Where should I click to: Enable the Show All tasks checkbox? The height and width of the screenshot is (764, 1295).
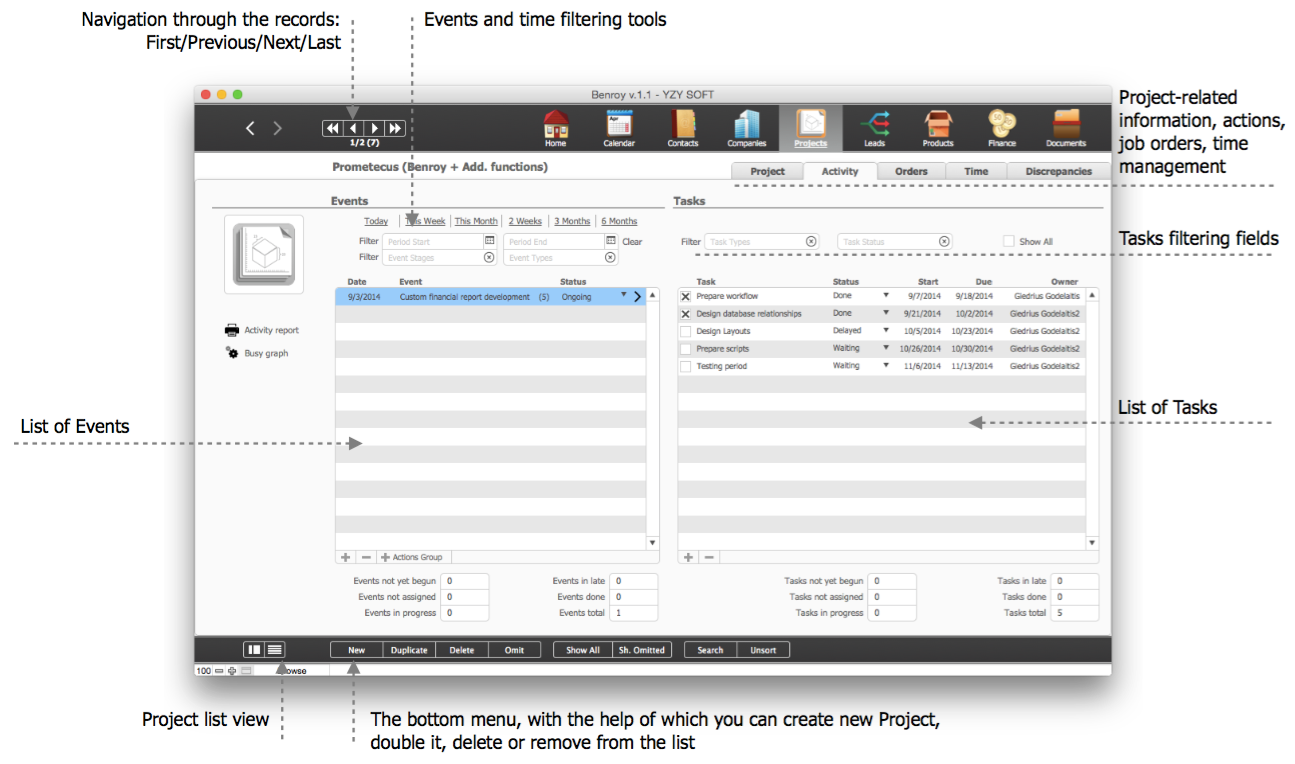[1009, 241]
